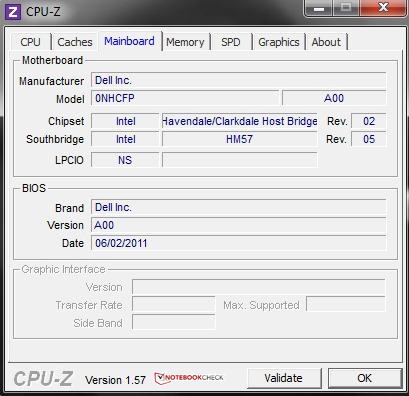The image size is (409, 396).
Task: Click the empty LPCIO model field
Action: pyautogui.click(x=240, y=160)
